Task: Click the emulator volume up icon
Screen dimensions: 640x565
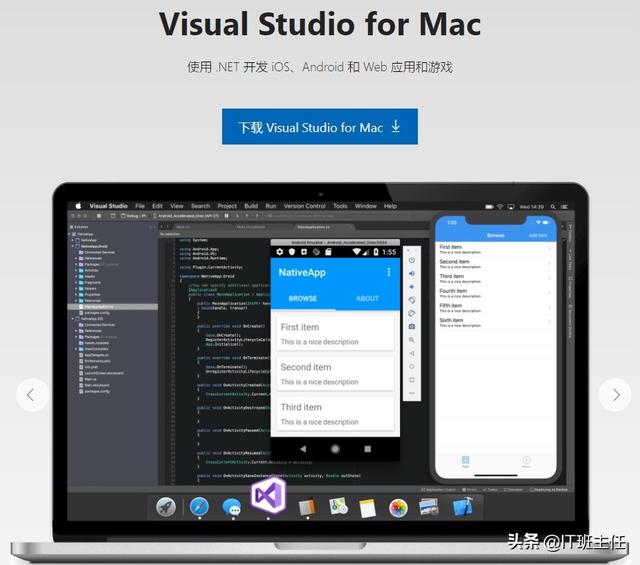Action: pyautogui.click(x=412, y=274)
